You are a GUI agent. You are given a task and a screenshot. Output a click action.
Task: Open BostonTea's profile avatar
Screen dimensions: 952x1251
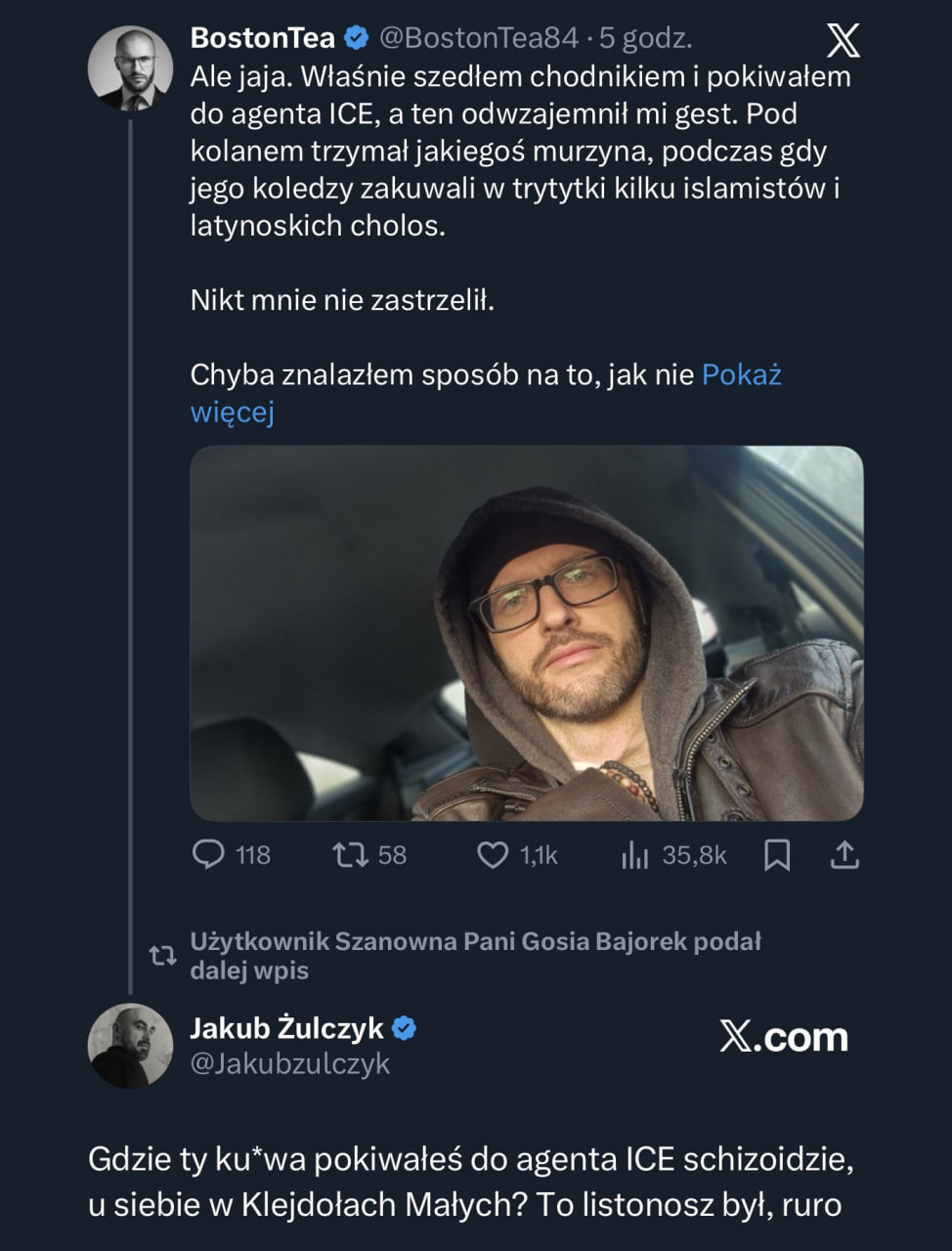(131, 68)
